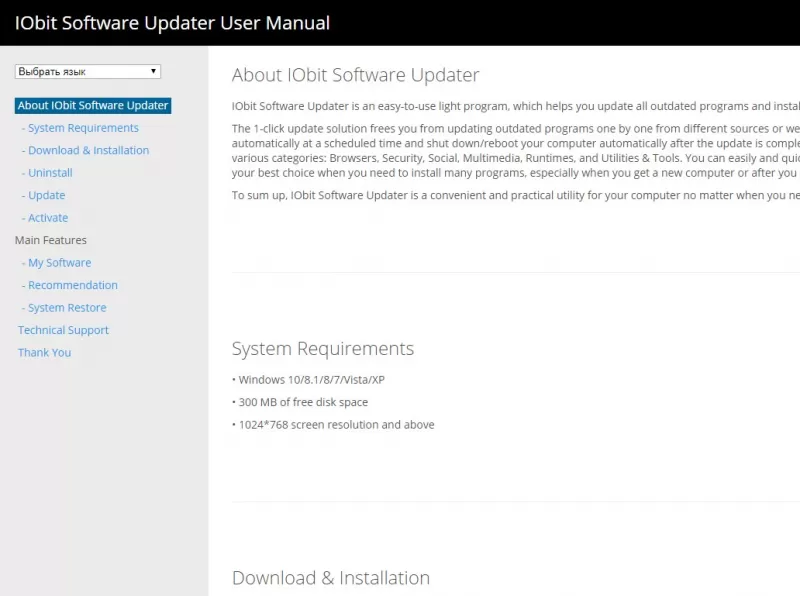The image size is (800, 596).
Task: Navigate to Activate in sidebar
Action: point(48,218)
